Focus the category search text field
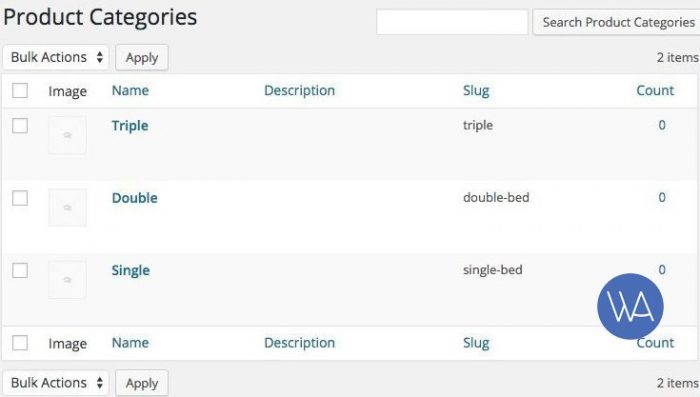The image size is (700, 397). 452,22
